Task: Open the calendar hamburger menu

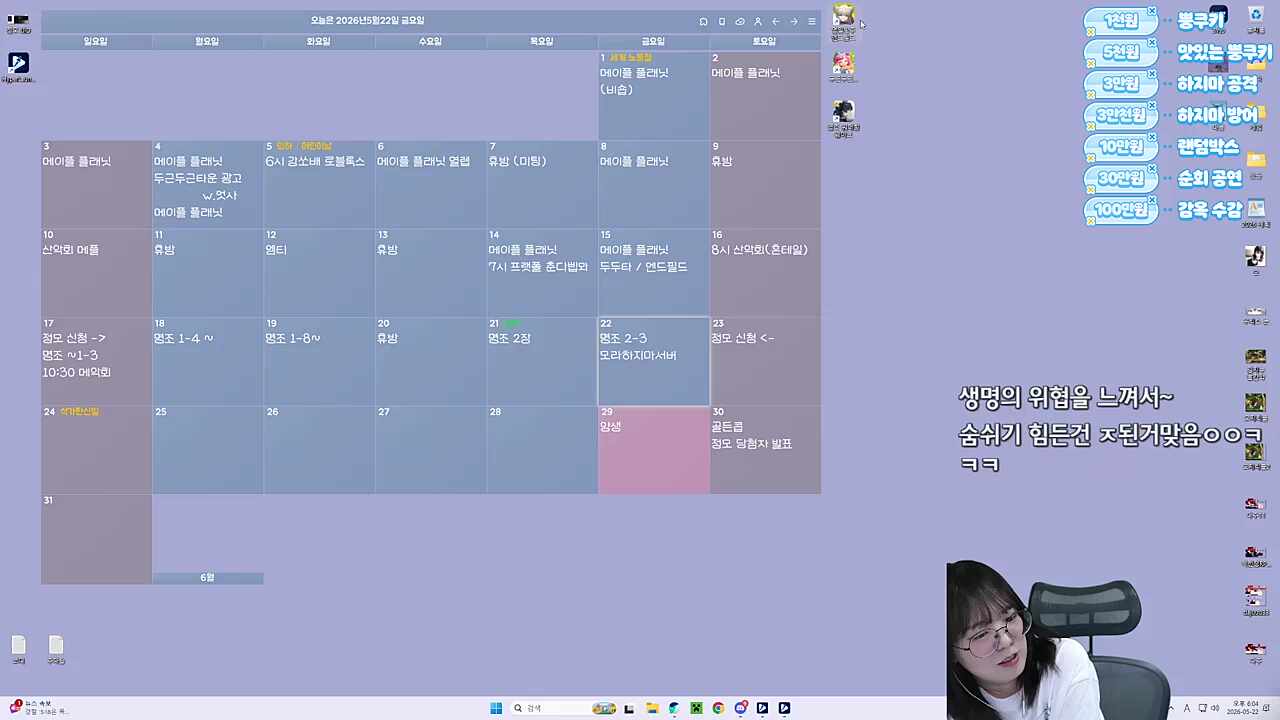Action: (x=812, y=21)
